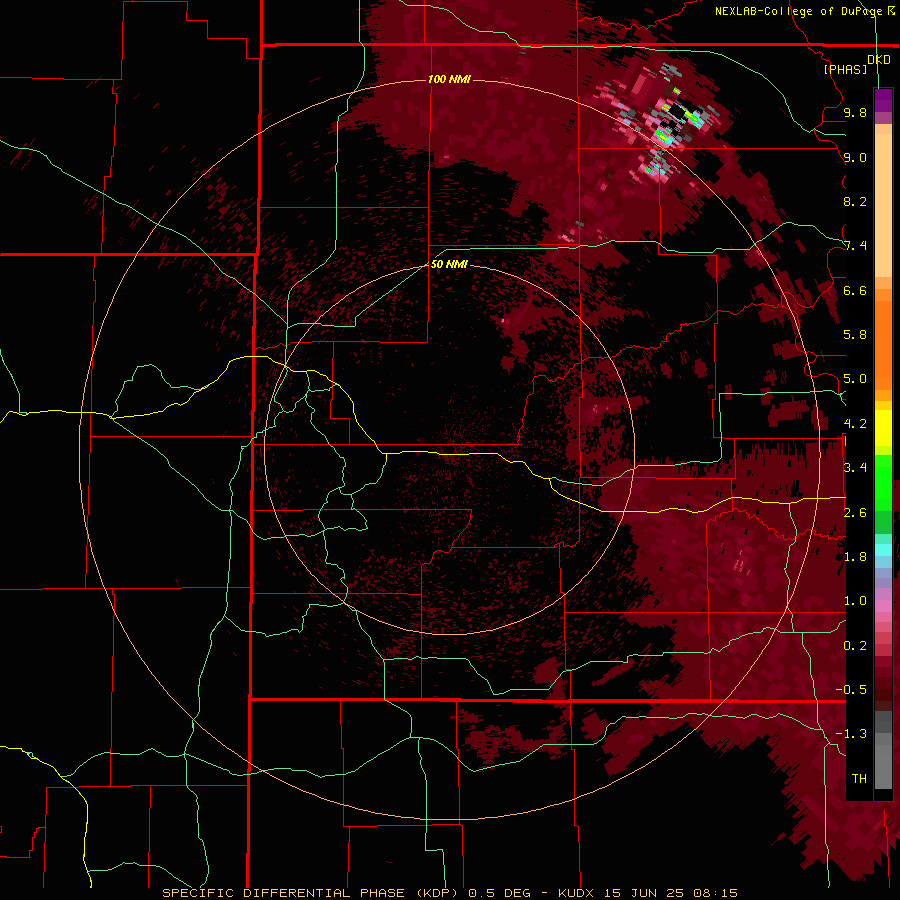This screenshot has width=900, height=900.
Task: Click the 4.2 value on the color scale
Action: coord(855,424)
